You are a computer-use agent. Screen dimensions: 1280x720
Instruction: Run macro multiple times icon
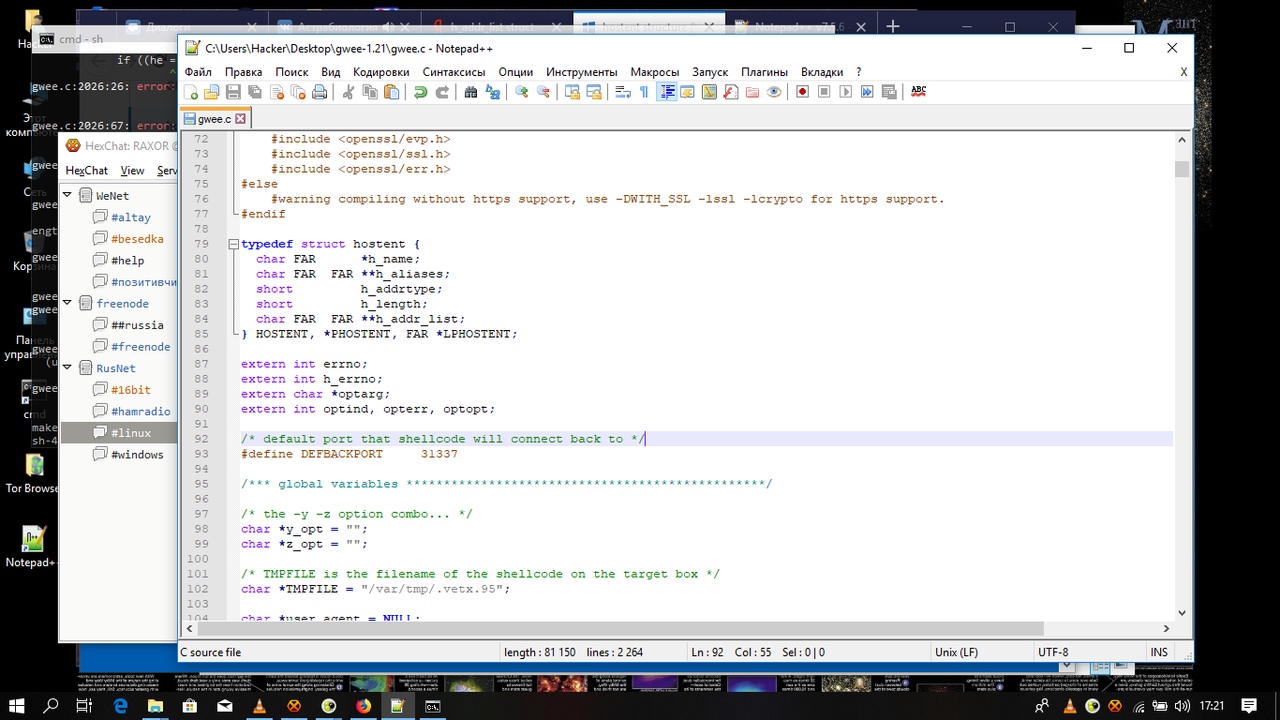pyautogui.click(x=867, y=92)
